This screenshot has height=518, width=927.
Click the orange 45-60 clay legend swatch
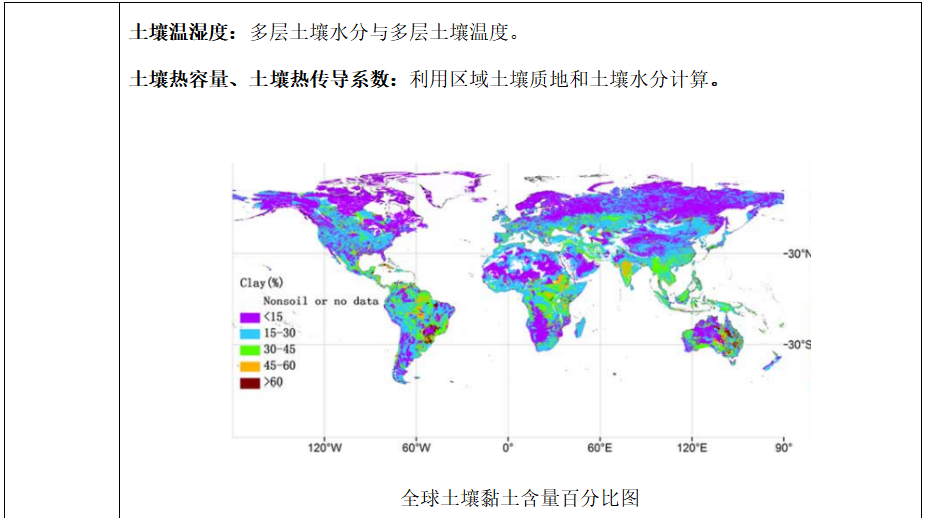click(249, 367)
